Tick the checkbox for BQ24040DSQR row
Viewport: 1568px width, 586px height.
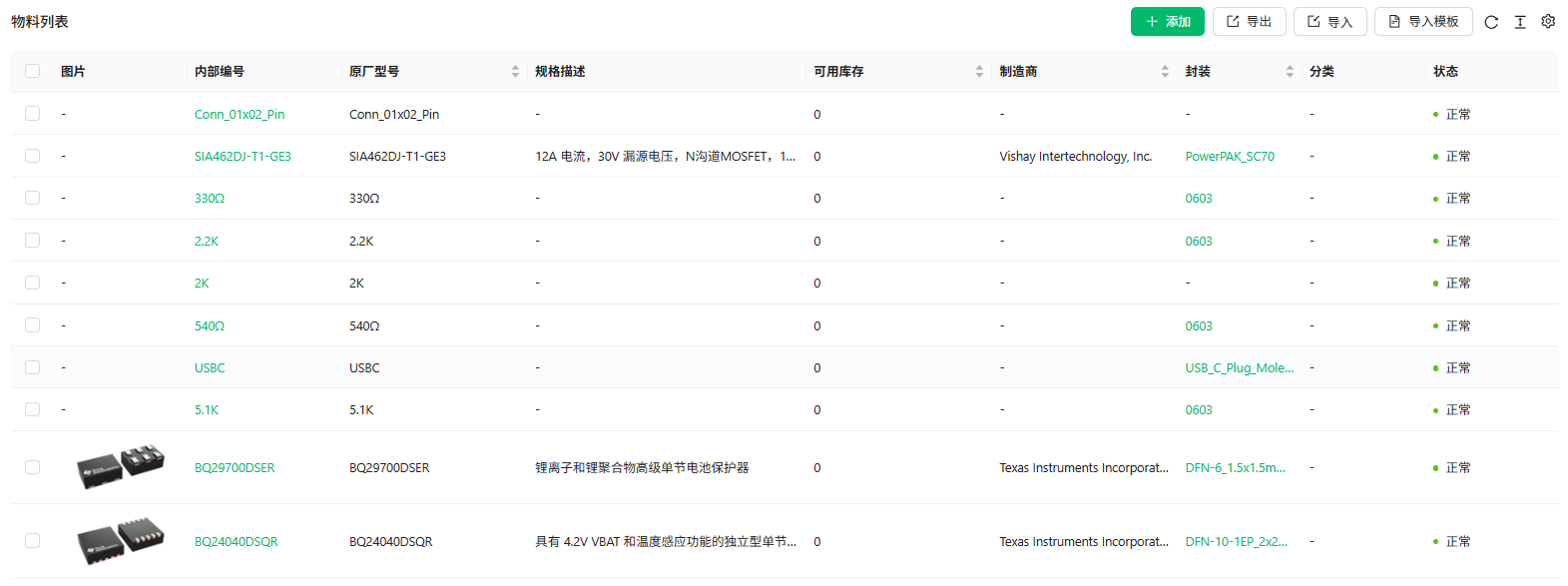[x=33, y=541]
